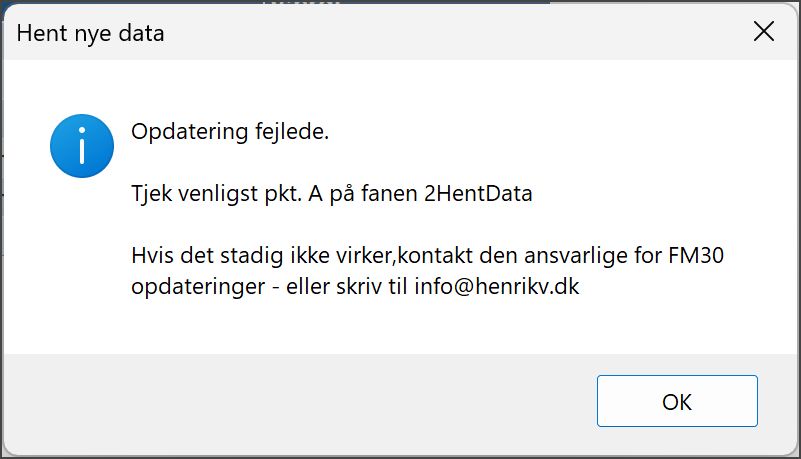
Task: Select the Hent nye data title text
Action: pyautogui.click(x=90, y=34)
